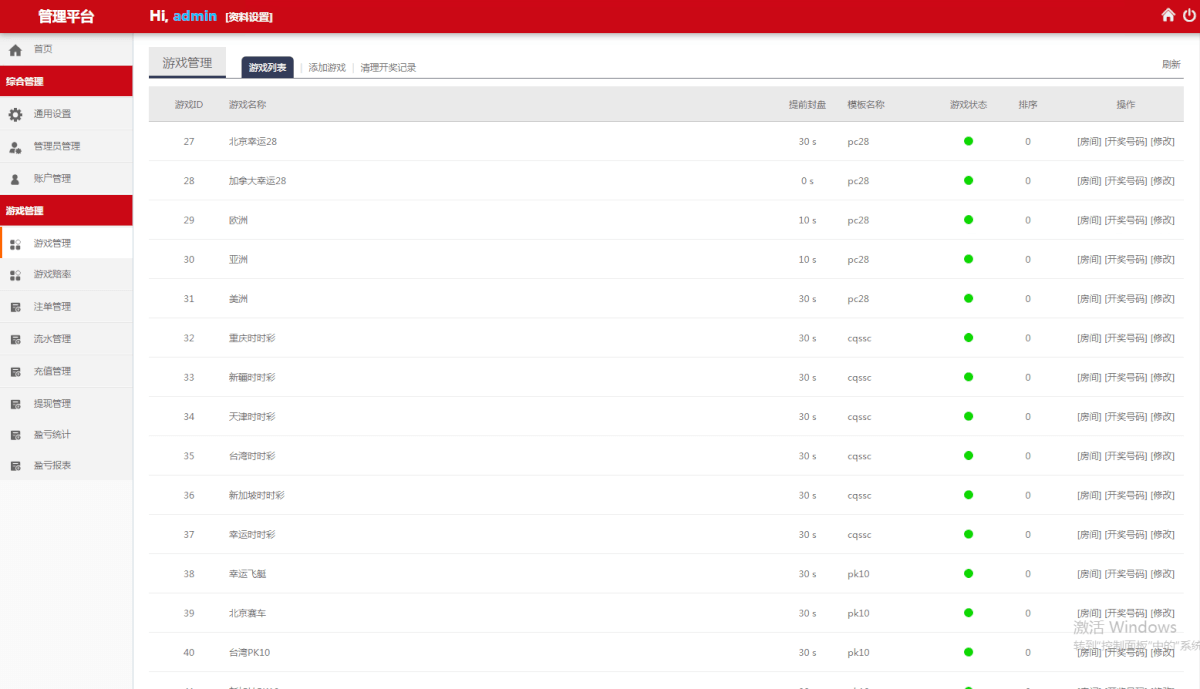This screenshot has height=689, width=1200.
Task: Toggle status dot for 重庆时时彩
Action: point(968,338)
